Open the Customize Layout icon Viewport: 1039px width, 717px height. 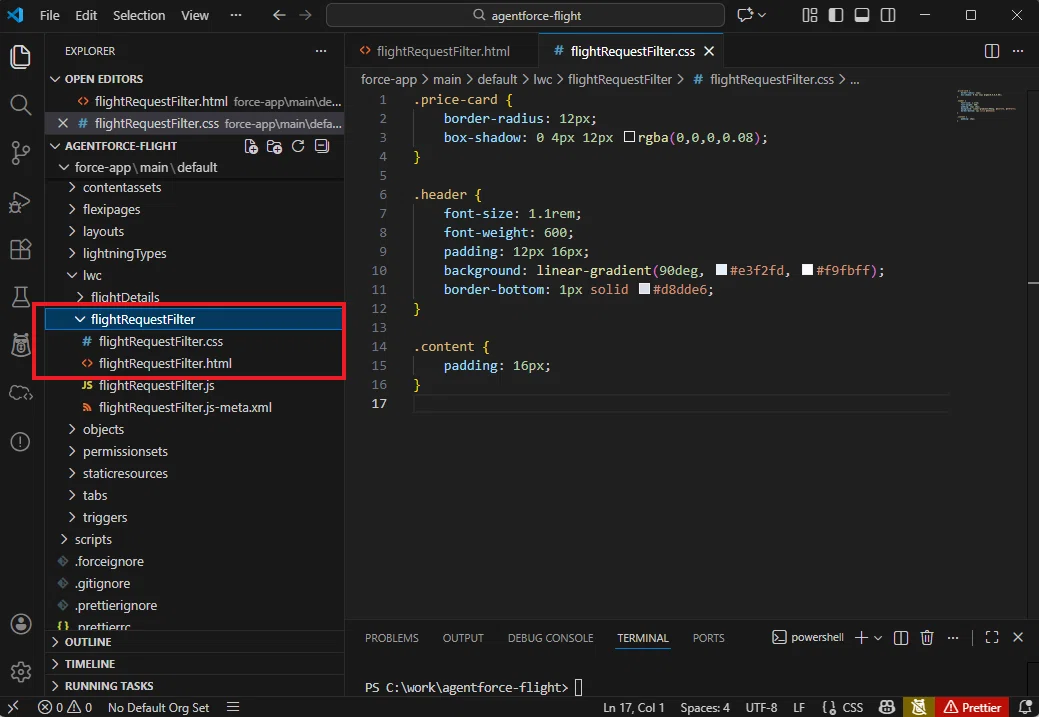pyautogui.click(x=810, y=15)
